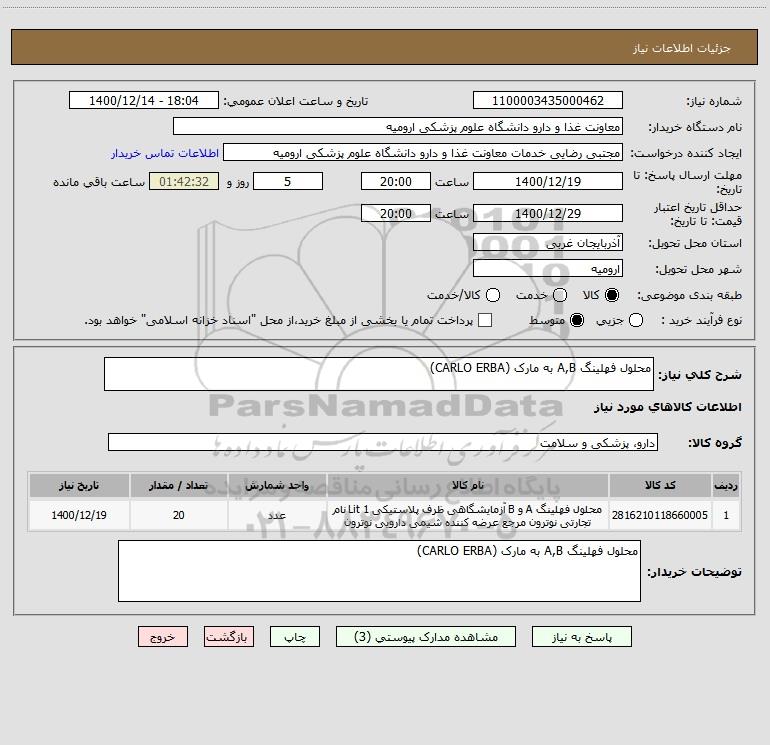Click product code 2816210118660005 cell
This screenshot has height=745, width=770.
click(660, 515)
